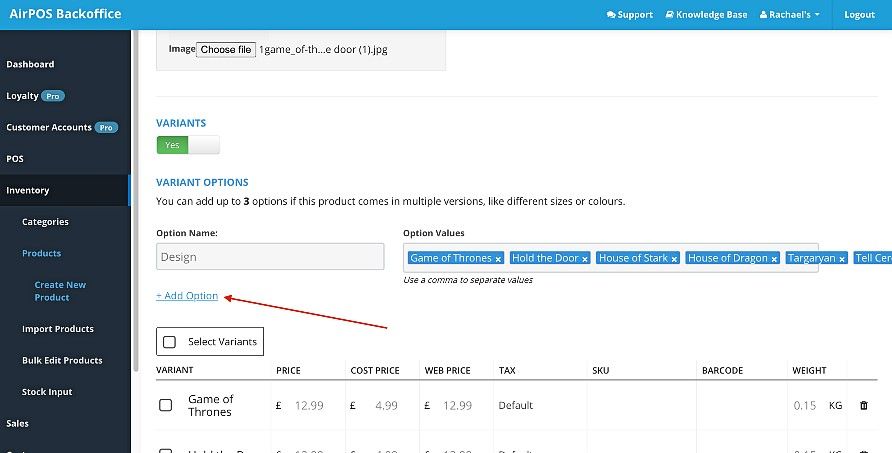Remove the House of Stark option tag

click(674, 259)
